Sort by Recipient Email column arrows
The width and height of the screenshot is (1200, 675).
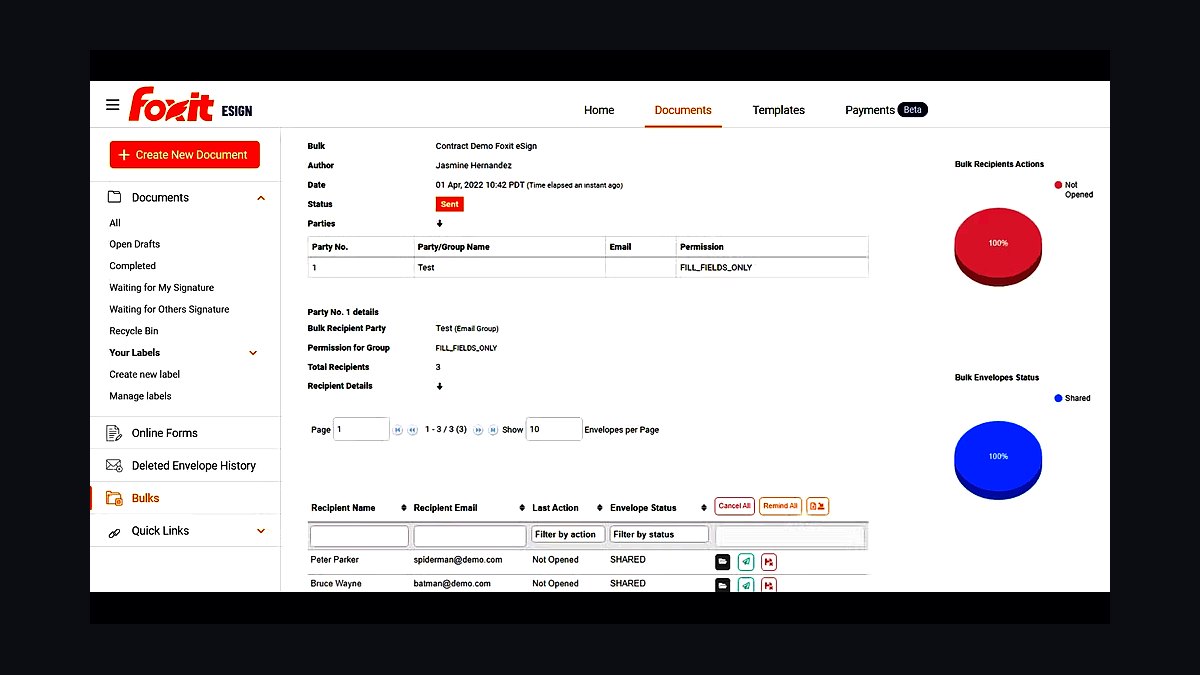pyautogui.click(x=523, y=508)
